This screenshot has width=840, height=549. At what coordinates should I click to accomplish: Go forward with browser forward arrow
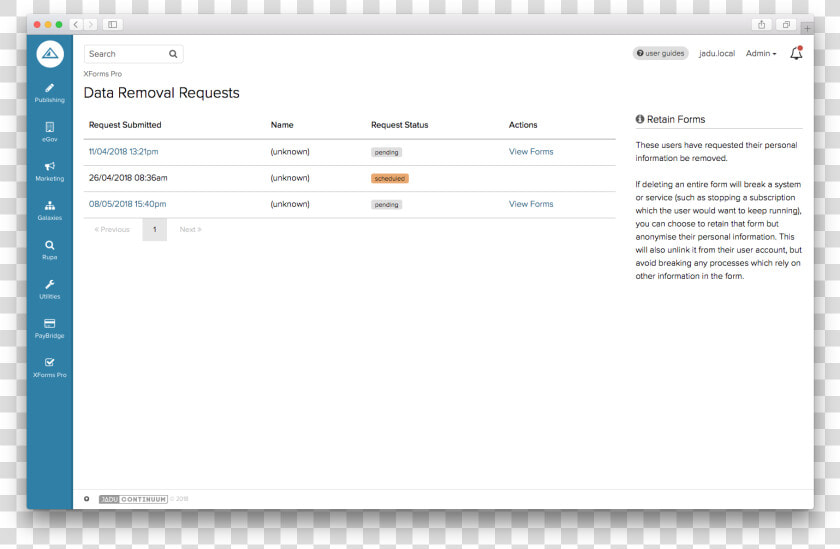(x=91, y=25)
